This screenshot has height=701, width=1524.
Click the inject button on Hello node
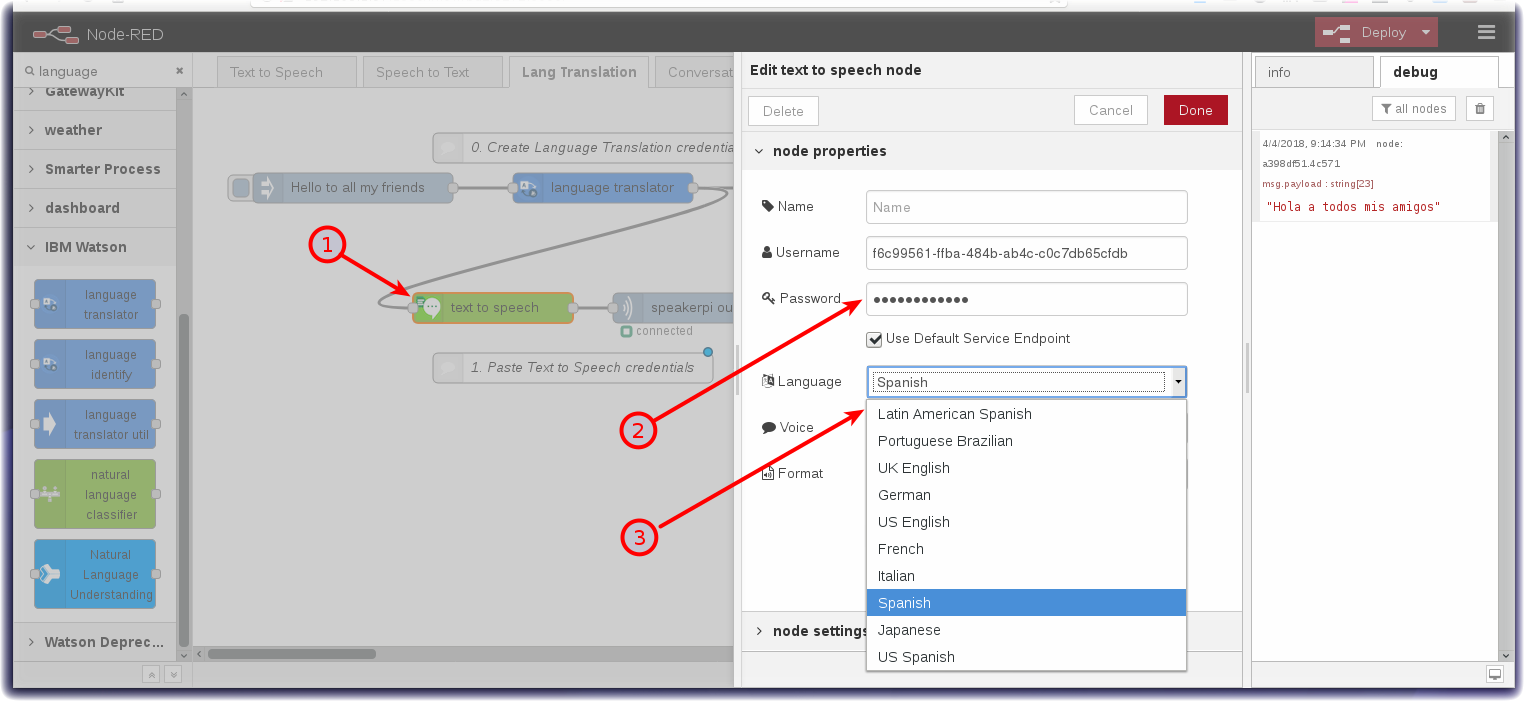pyautogui.click(x=240, y=187)
